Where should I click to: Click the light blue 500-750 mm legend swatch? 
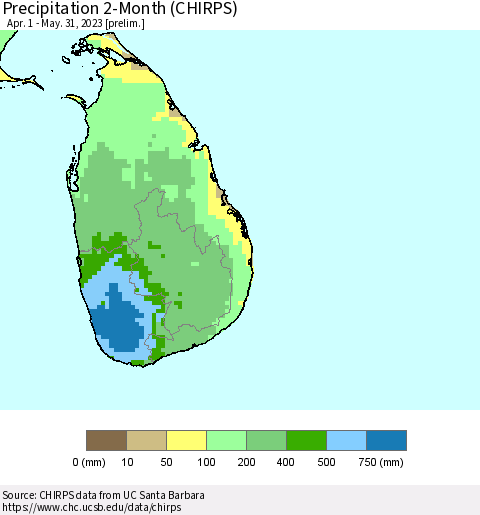[x=346, y=440]
